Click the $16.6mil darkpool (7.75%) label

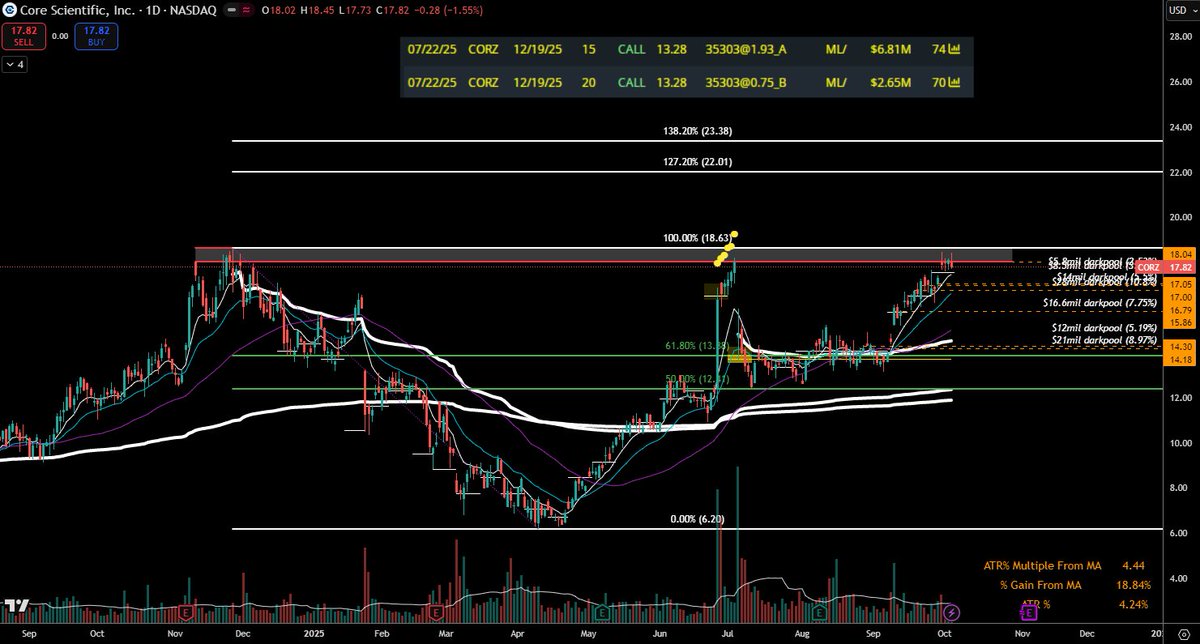tap(1100, 302)
